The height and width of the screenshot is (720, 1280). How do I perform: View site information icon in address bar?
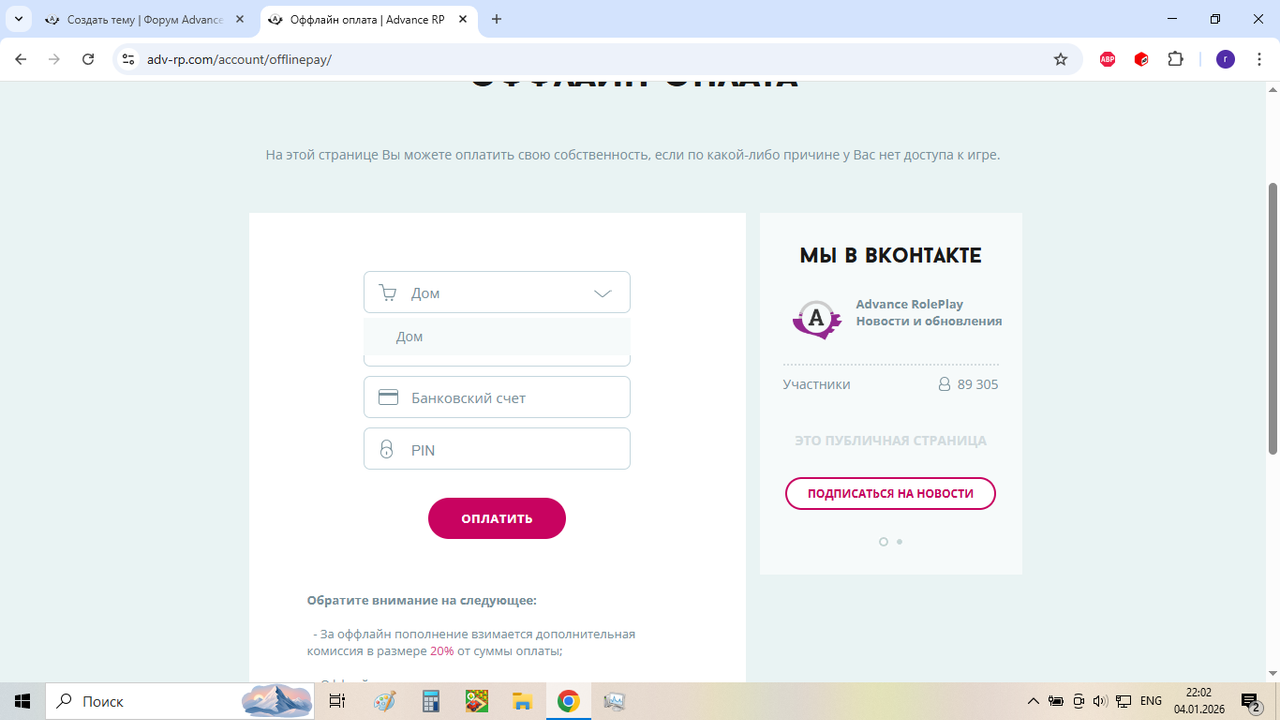click(127, 59)
